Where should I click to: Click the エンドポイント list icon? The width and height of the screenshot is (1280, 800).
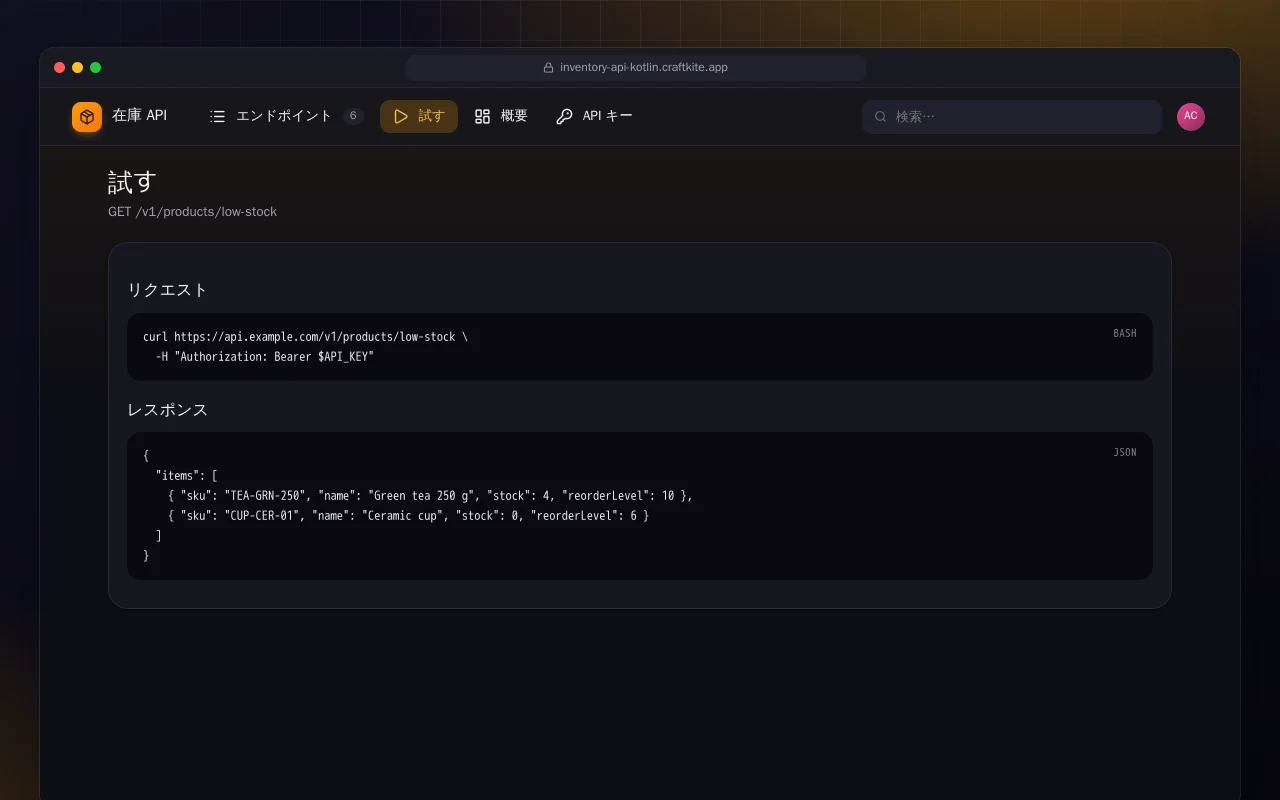click(x=217, y=116)
